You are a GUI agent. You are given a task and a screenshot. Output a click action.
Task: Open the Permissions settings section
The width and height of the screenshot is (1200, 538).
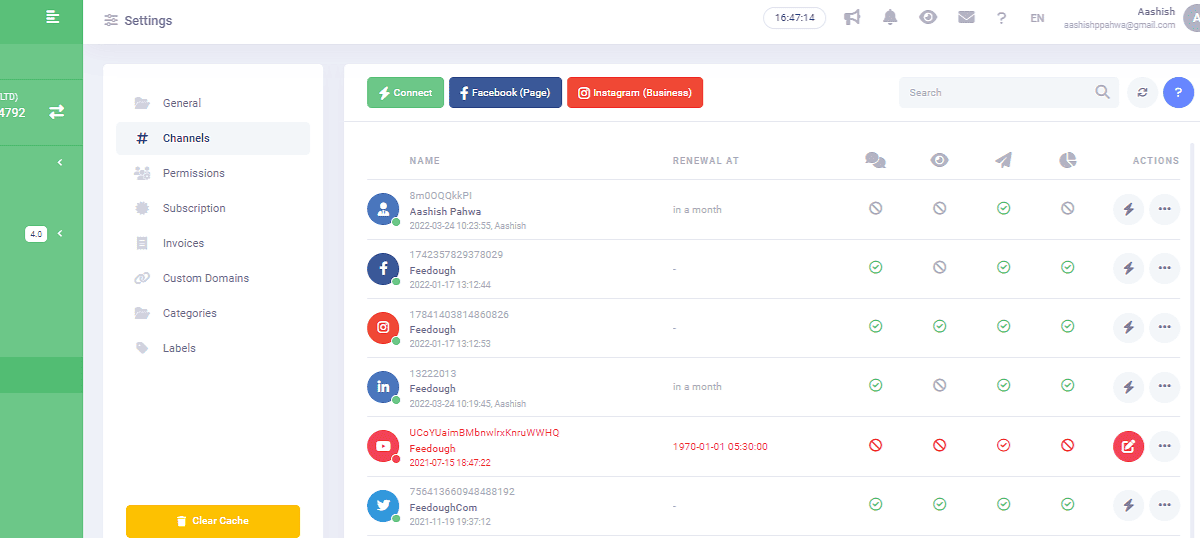pos(193,173)
